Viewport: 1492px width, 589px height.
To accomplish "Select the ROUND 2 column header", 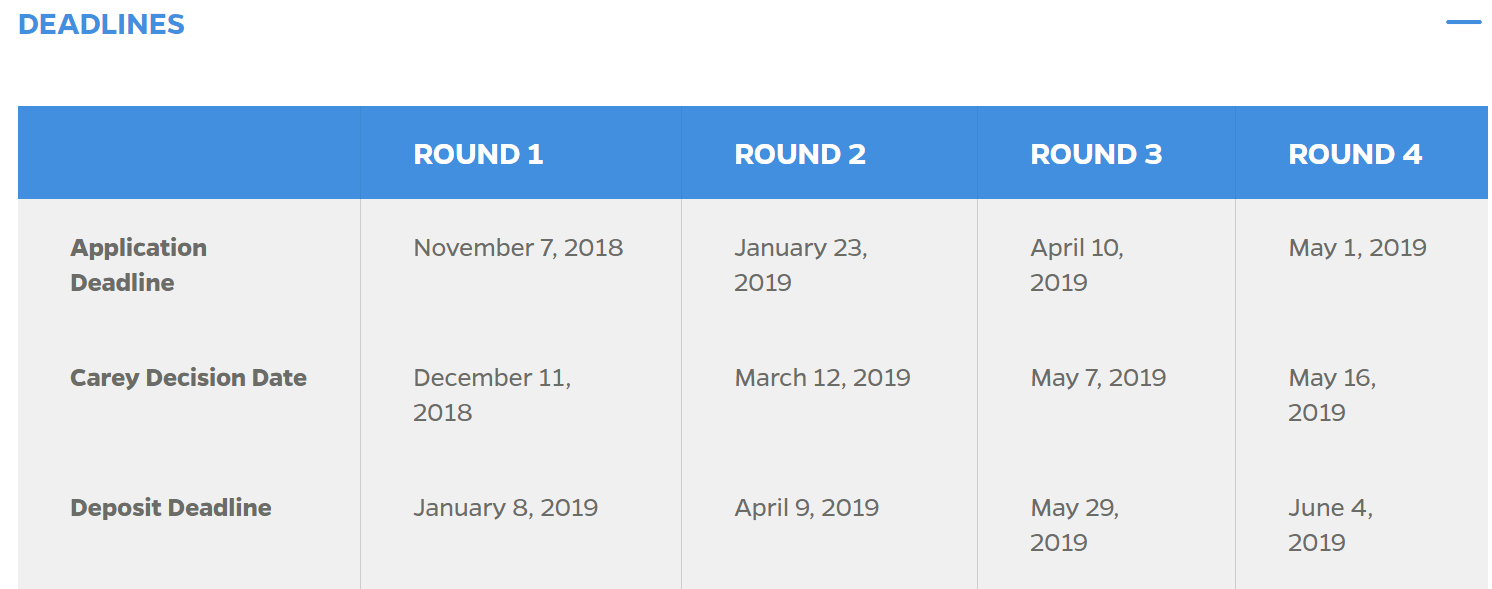I will point(800,154).
